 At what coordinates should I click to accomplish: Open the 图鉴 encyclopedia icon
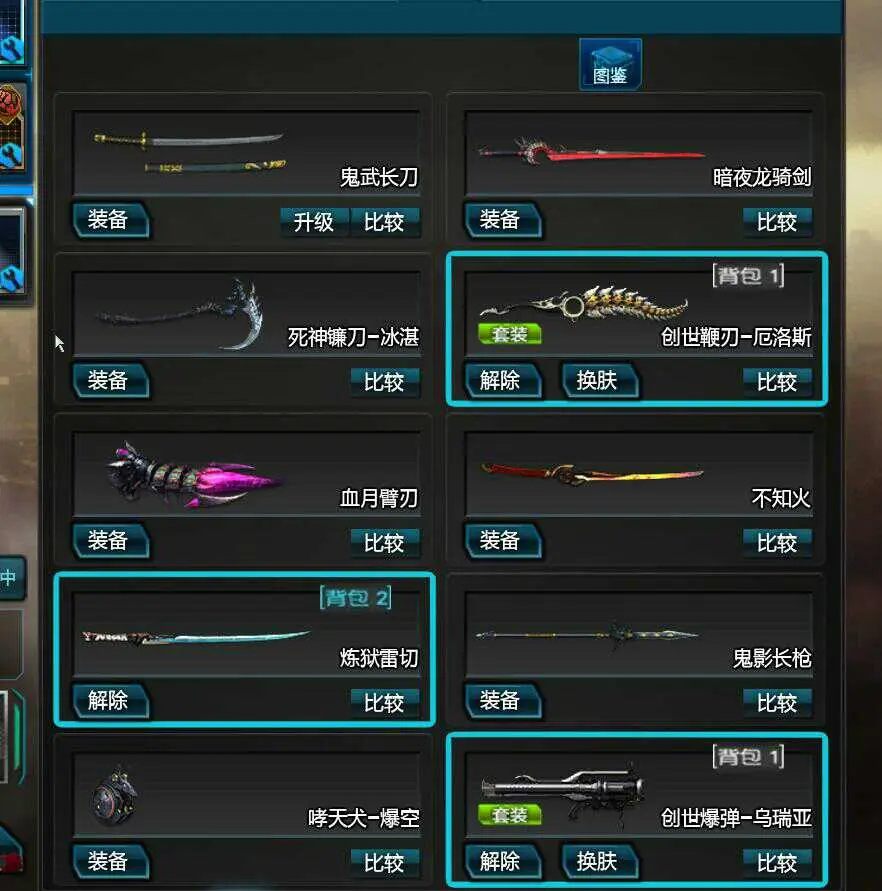tap(610, 64)
